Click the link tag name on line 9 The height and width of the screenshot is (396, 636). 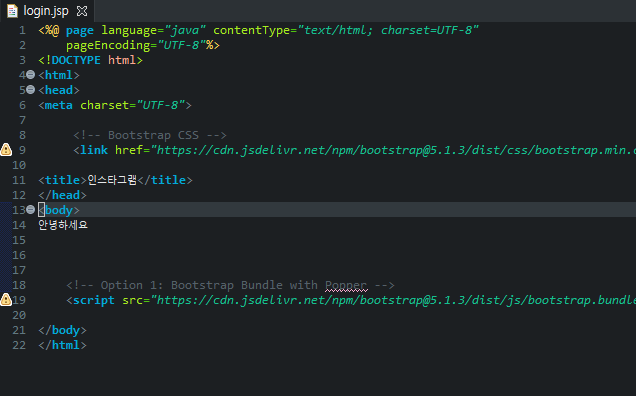94,150
